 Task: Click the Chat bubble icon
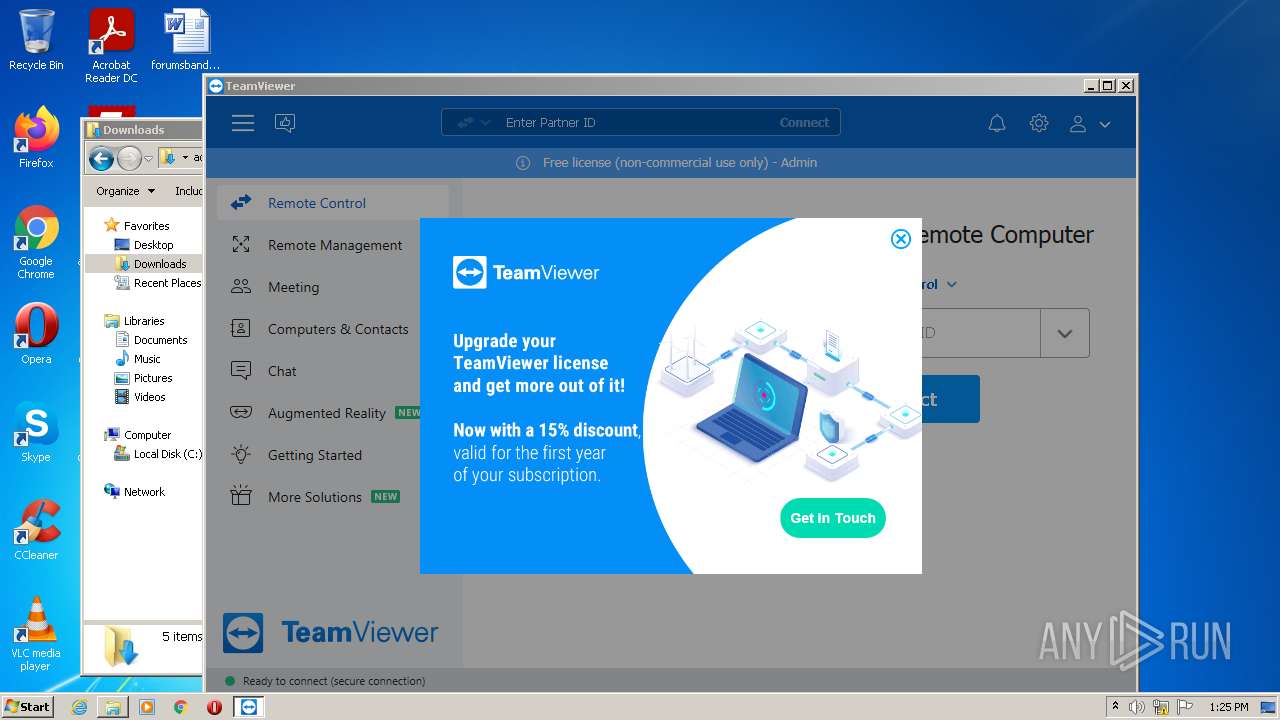241,371
